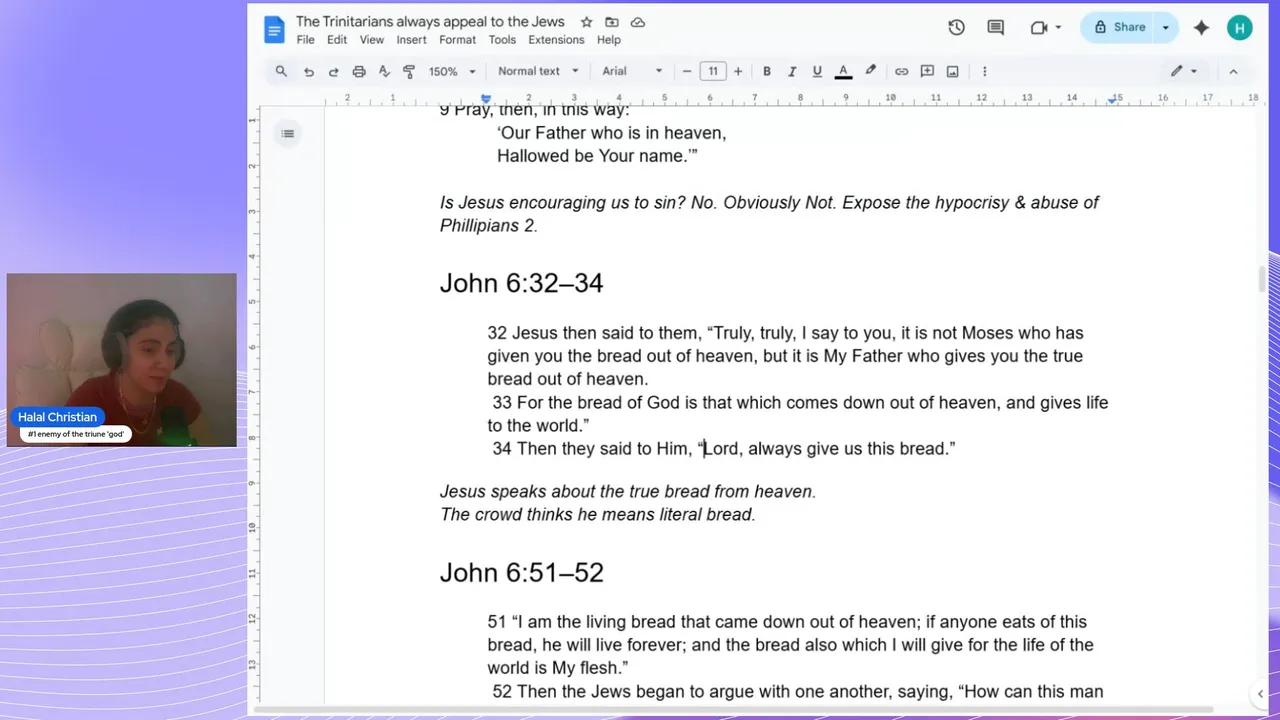Move document to another folder
1280x720 pixels.
612,22
